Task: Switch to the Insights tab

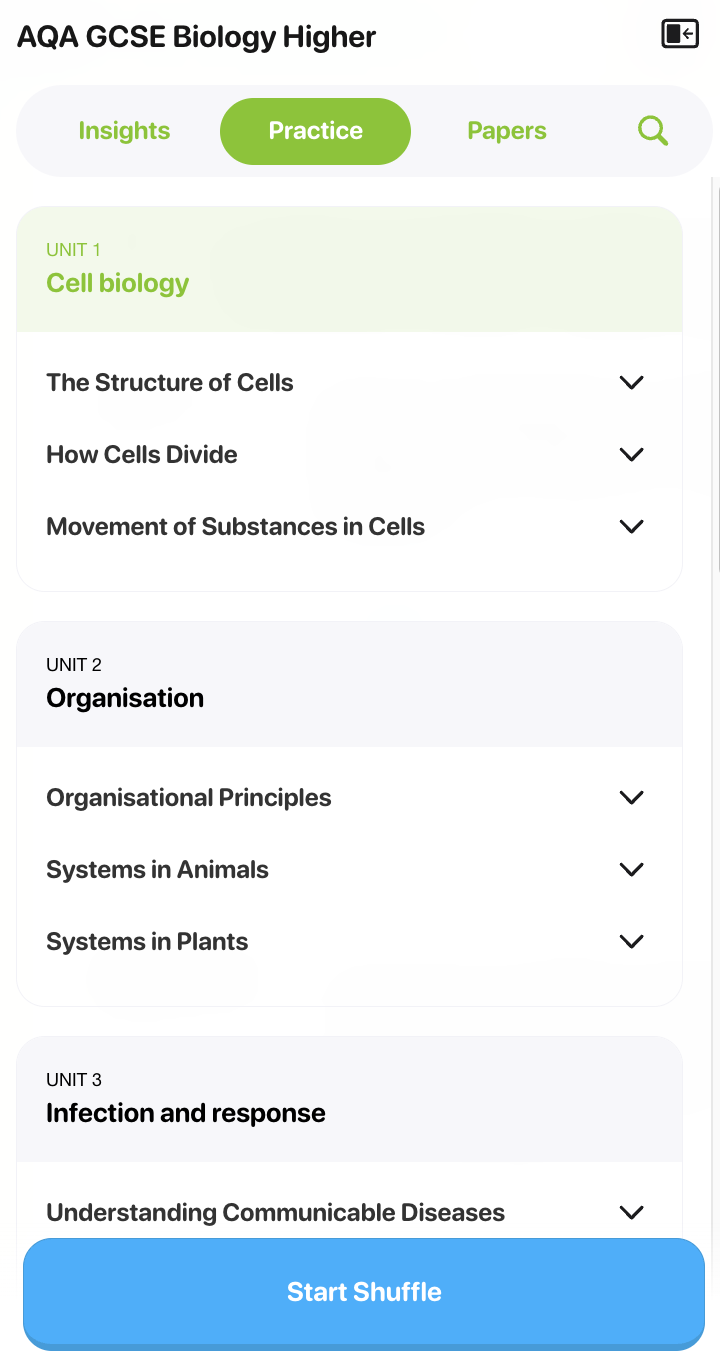Action: pyautogui.click(x=124, y=131)
